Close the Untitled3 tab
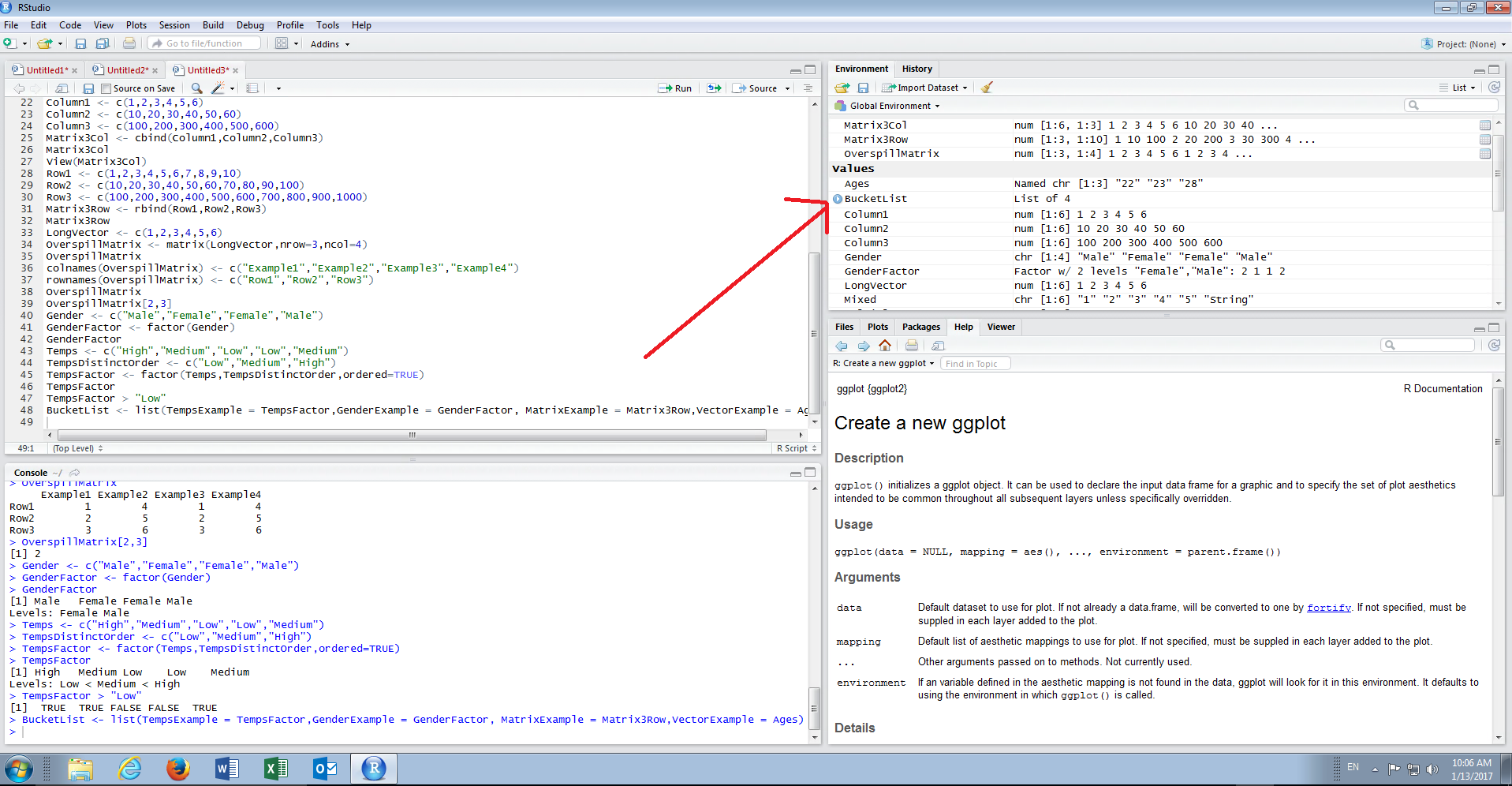1512x786 pixels. [x=235, y=70]
